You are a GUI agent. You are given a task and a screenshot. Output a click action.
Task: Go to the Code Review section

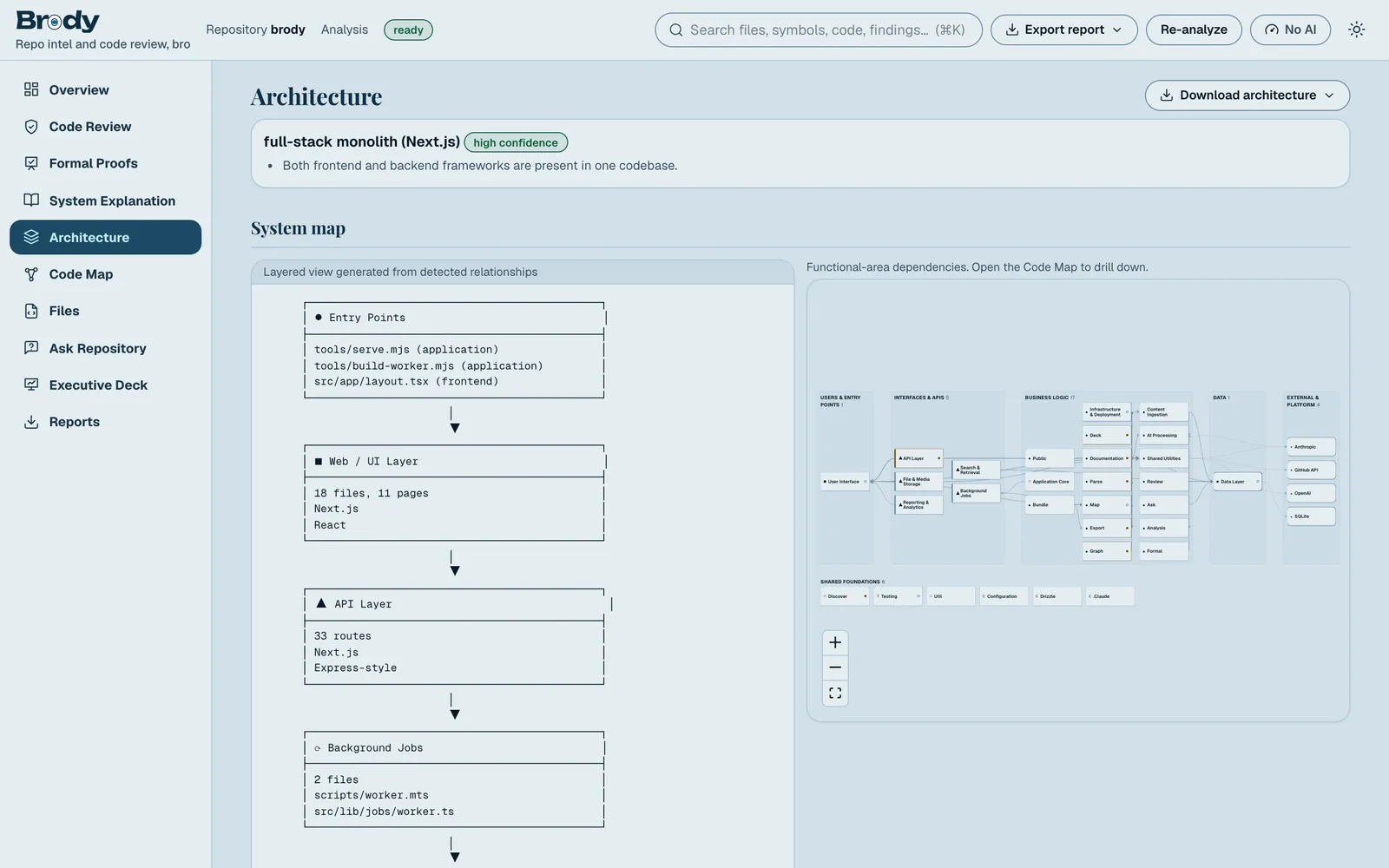click(x=105, y=127)
